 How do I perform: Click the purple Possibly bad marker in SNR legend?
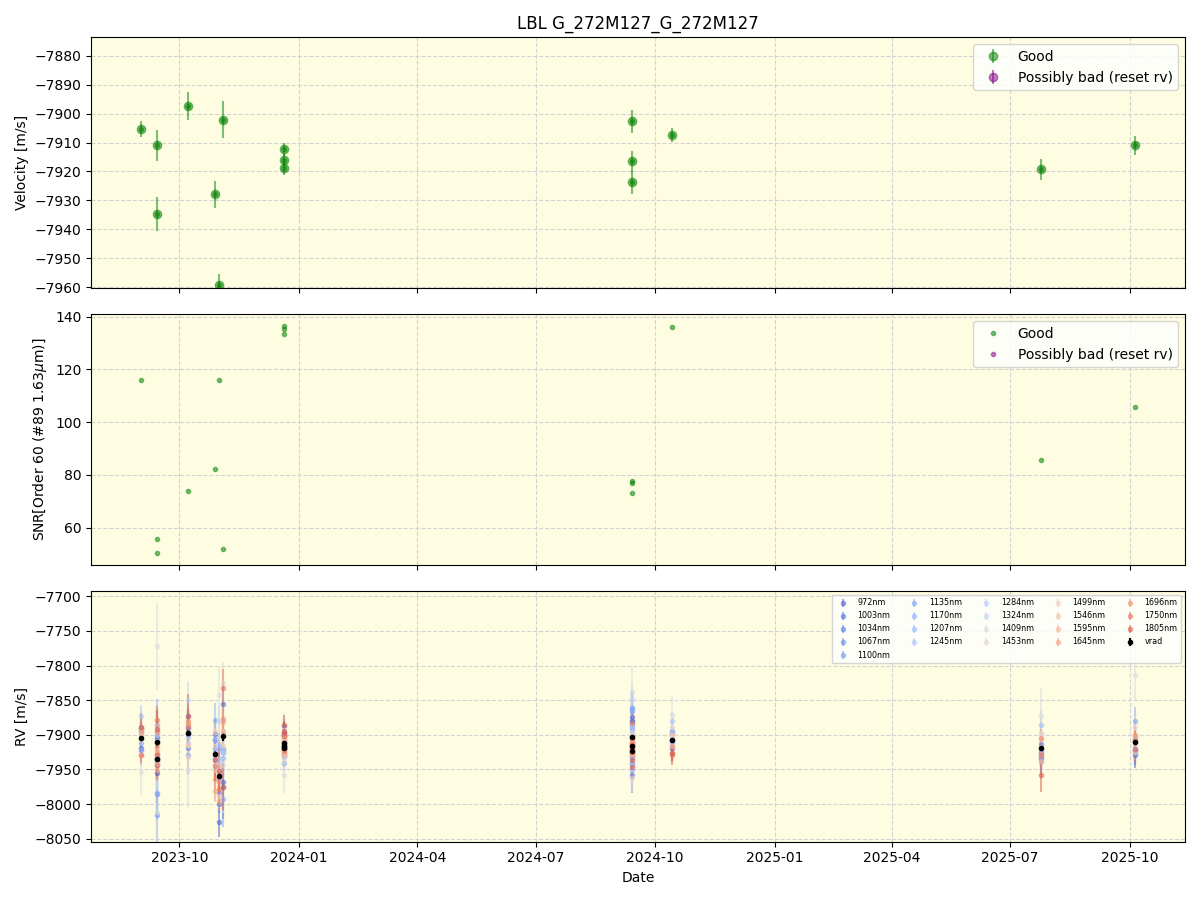coord(993,355)
